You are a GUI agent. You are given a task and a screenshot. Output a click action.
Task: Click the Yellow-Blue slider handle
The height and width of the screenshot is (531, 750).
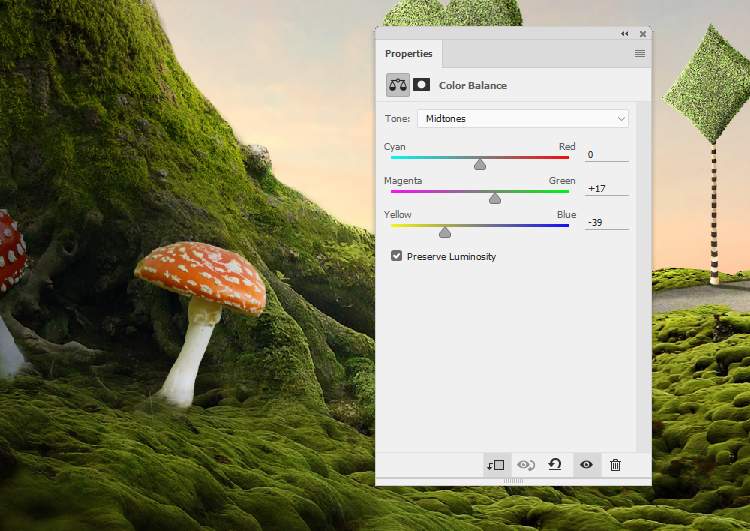[x=445, y=232]
